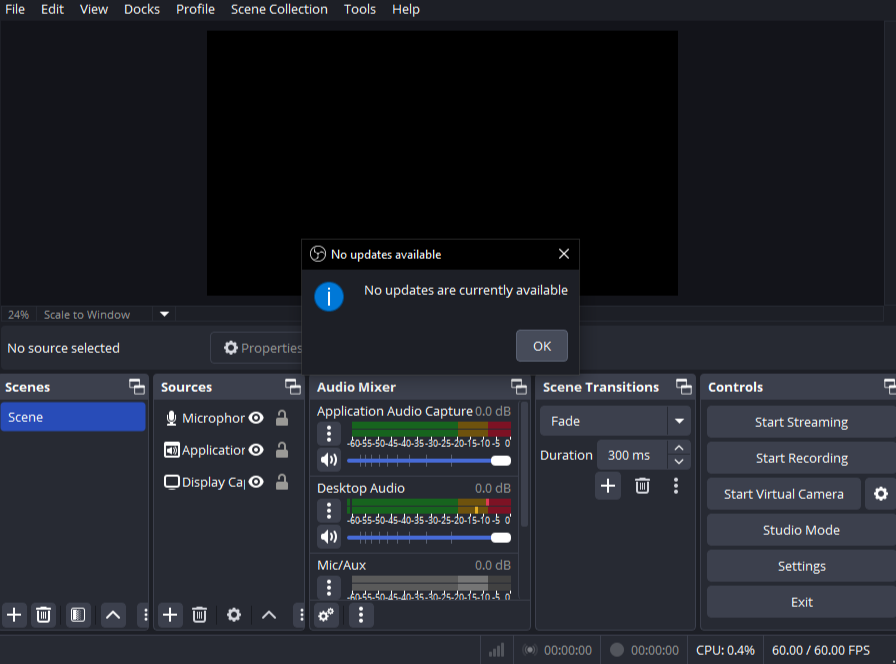Add a new scene with plus icon
Viewport: 896px width, 664px height.
(x=14, y=615)
